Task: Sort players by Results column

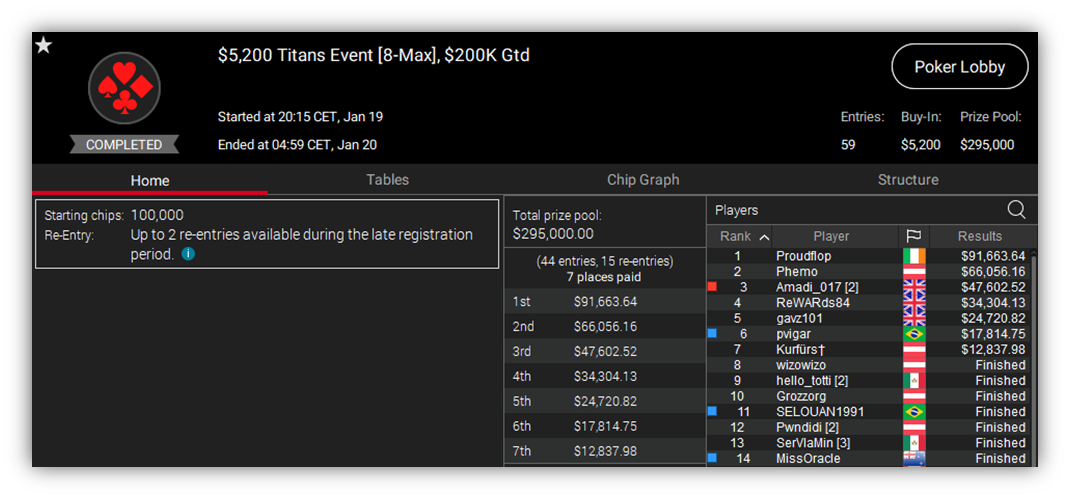Action: (979, 236)
